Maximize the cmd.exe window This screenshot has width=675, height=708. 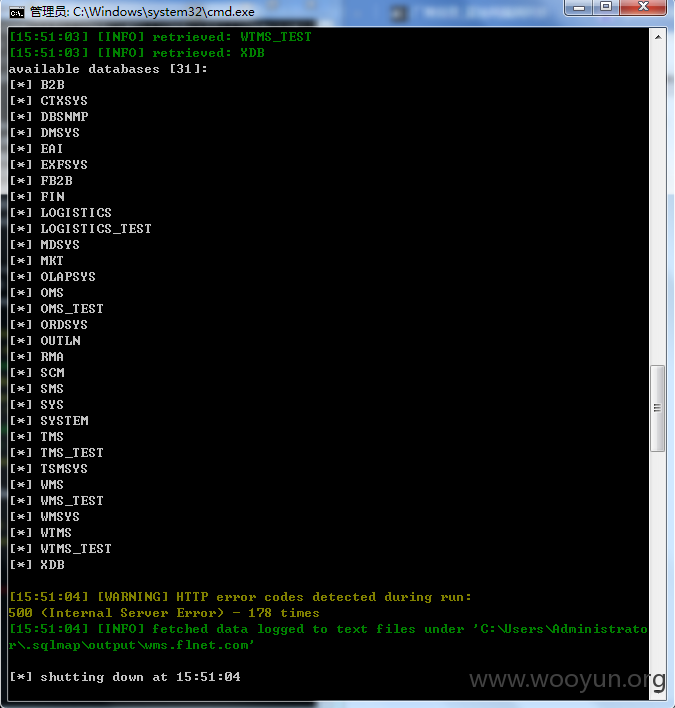[x=606, y=8]
